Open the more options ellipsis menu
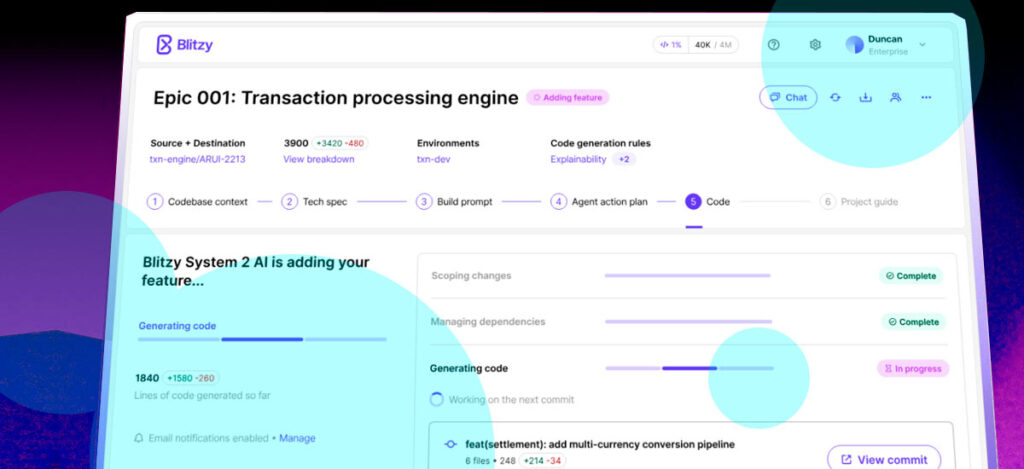This screenshot has height=469, width=1024. point(926,97)
